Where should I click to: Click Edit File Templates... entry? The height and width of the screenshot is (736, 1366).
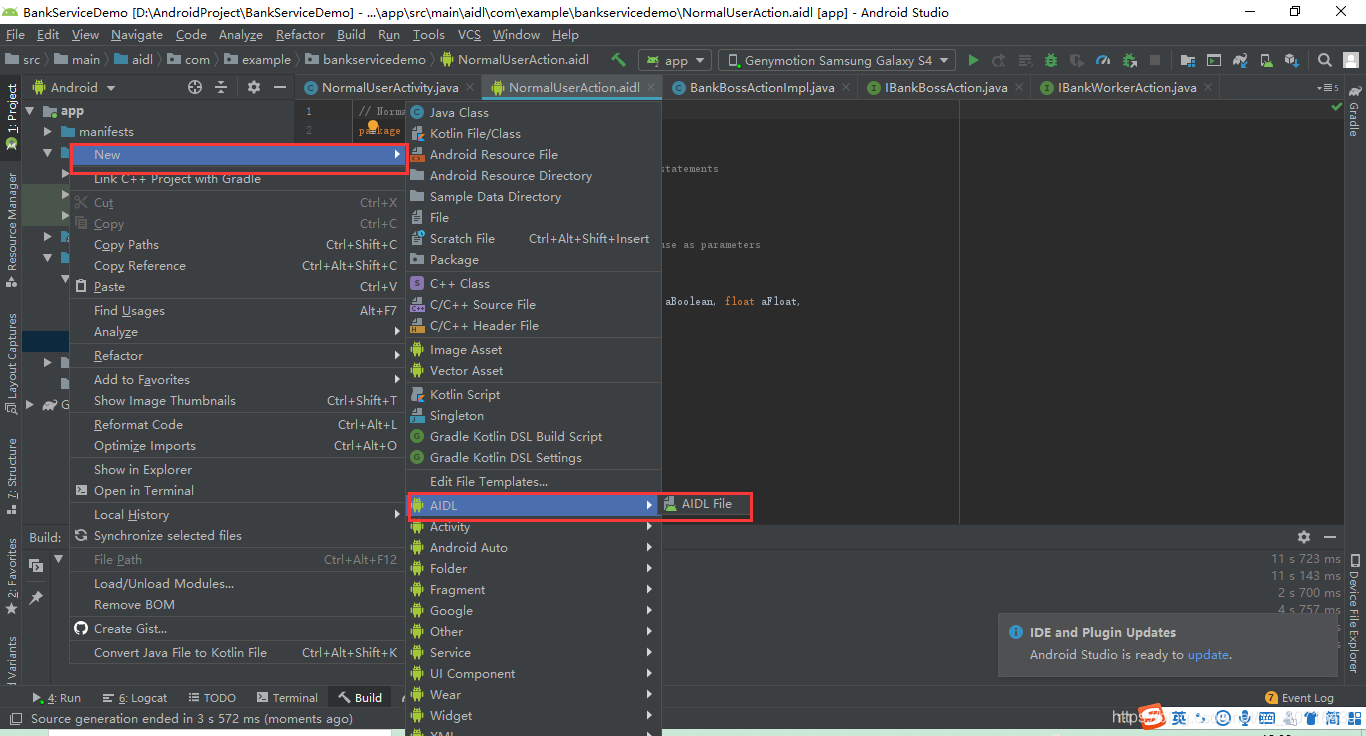click(533, 482)
